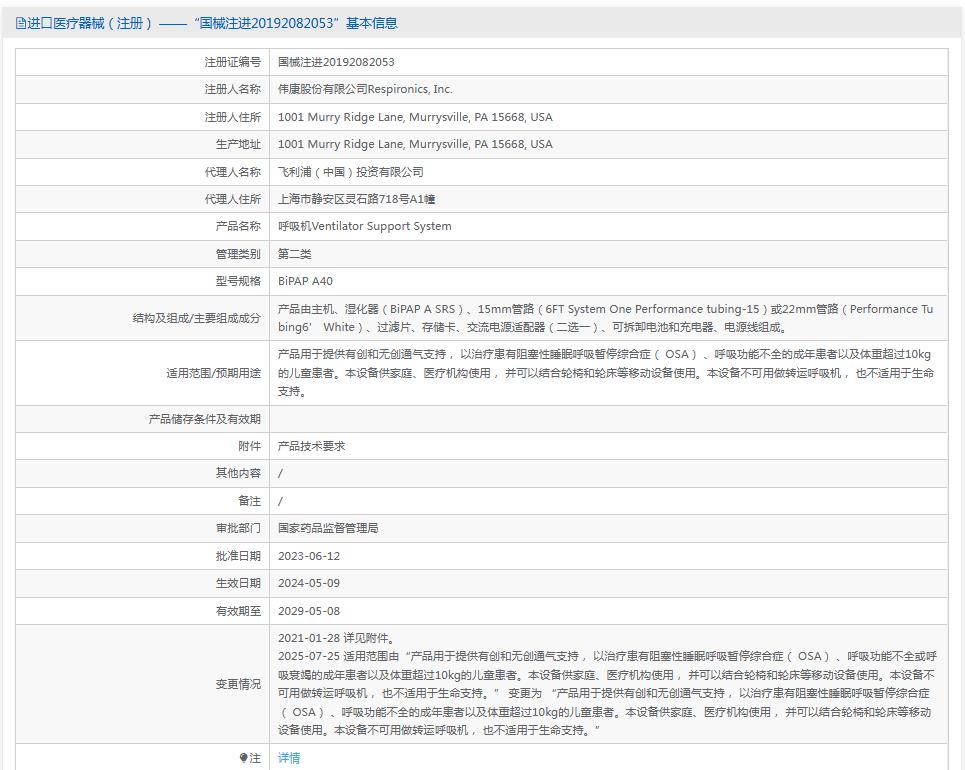The height and width of the screenshot is (770, 965).
Task: Select registration number 国械注进20192082053 in the table
Action: coord(336,62)
